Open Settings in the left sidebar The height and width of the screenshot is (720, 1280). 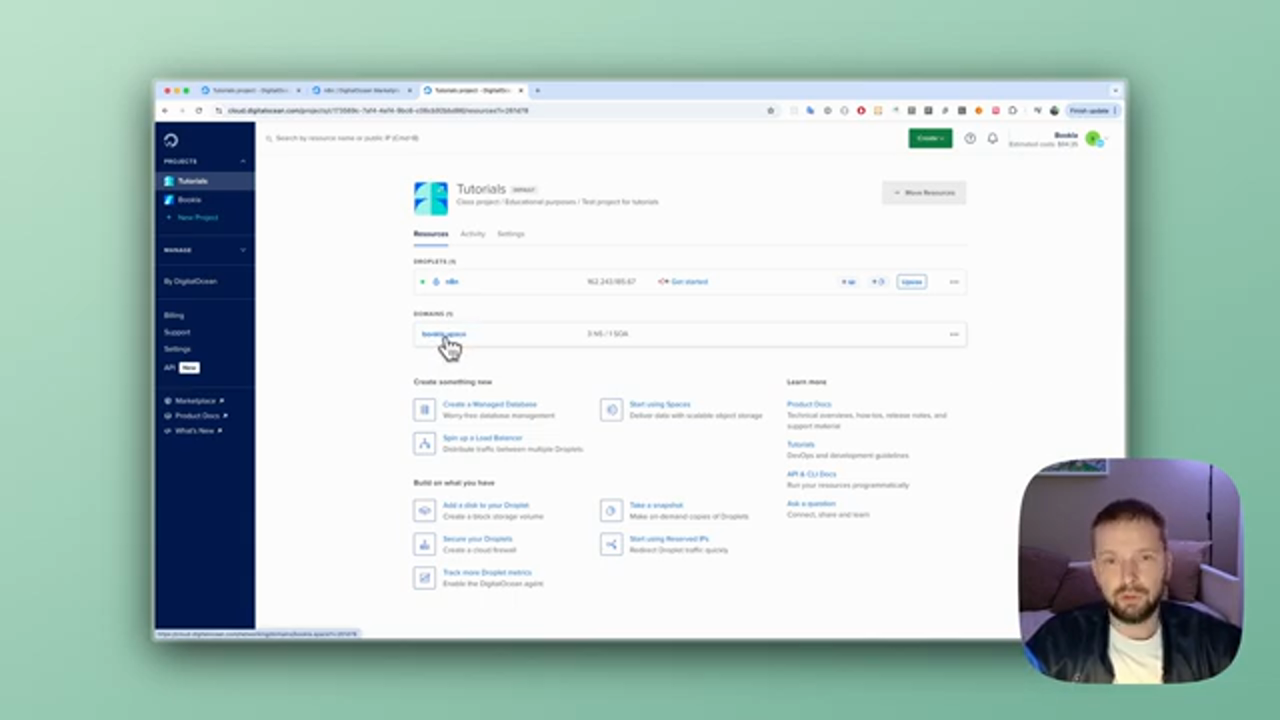coord(177,349)
